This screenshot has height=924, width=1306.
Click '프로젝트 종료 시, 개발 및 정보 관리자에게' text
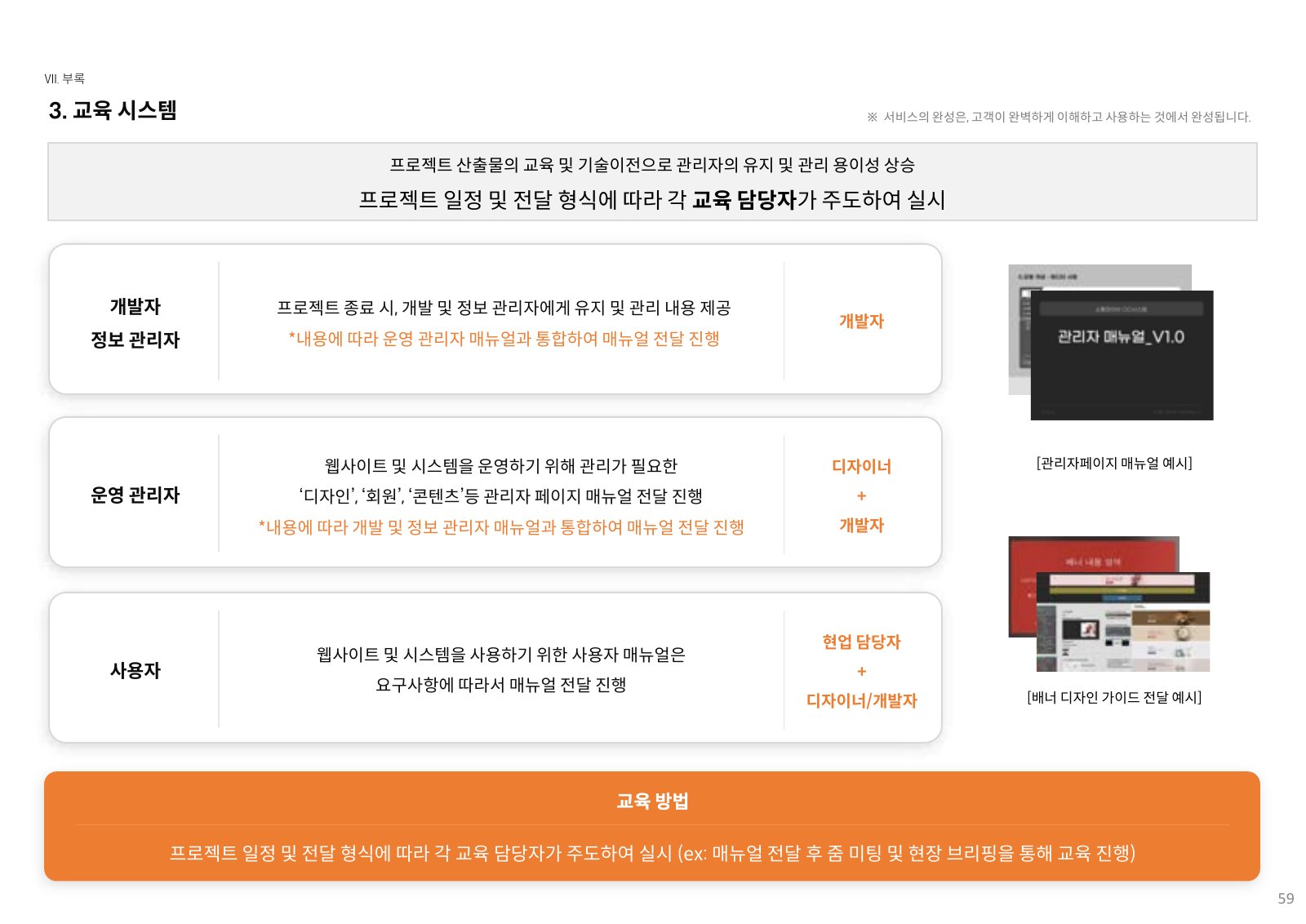tap(504, 308)
